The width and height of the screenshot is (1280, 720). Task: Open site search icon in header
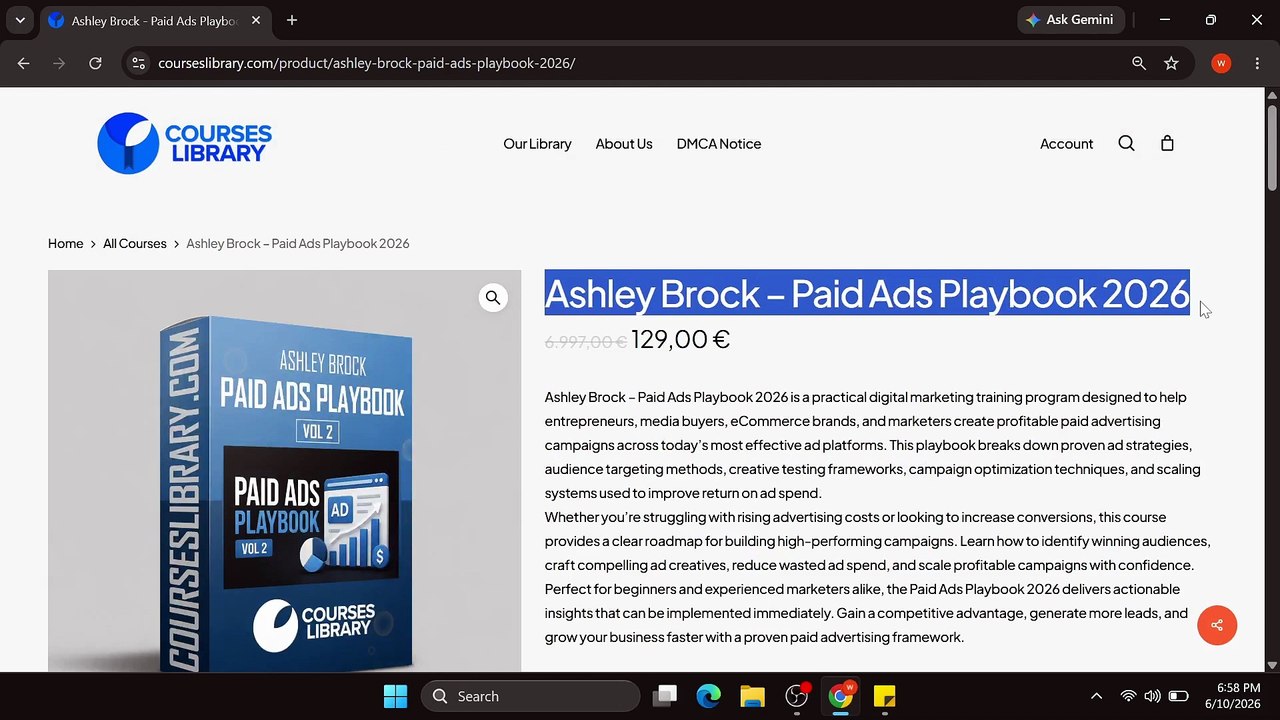pos(1126,143)
